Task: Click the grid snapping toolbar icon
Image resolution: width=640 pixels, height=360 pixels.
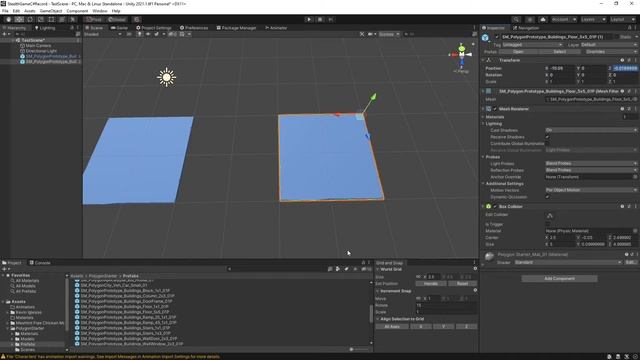Action: (137, 19)
